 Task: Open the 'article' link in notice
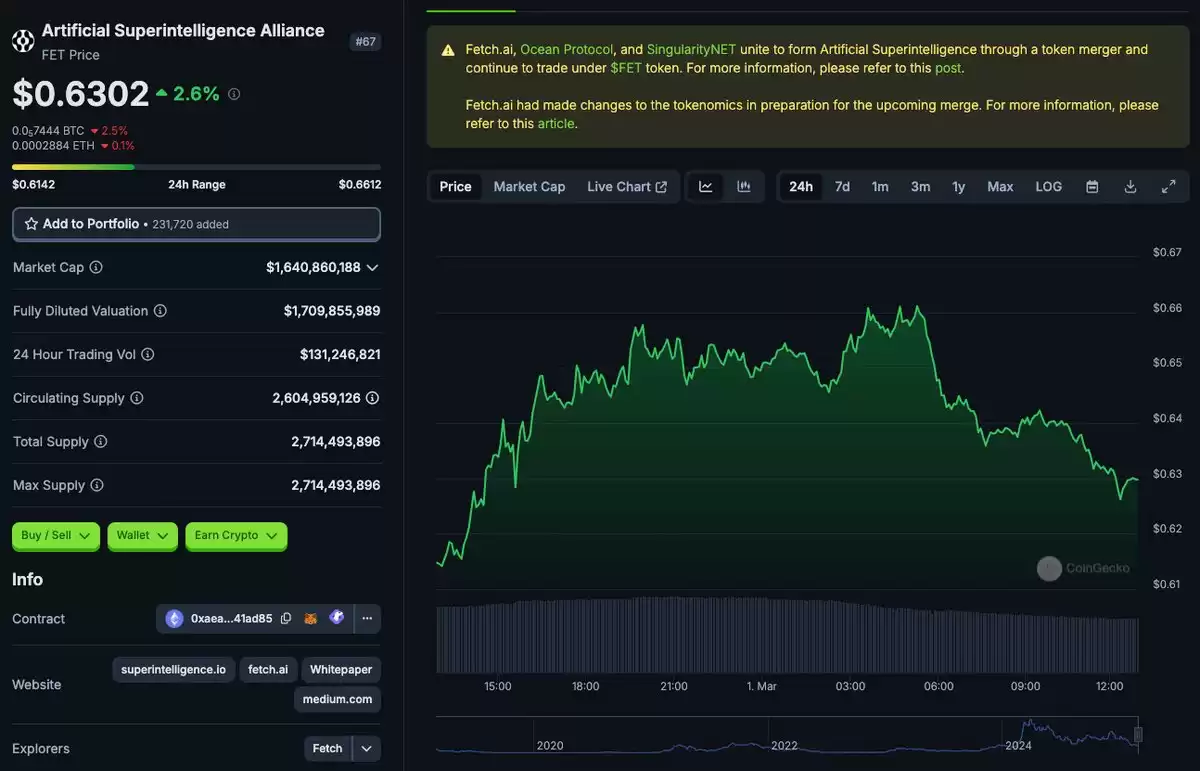556,124
